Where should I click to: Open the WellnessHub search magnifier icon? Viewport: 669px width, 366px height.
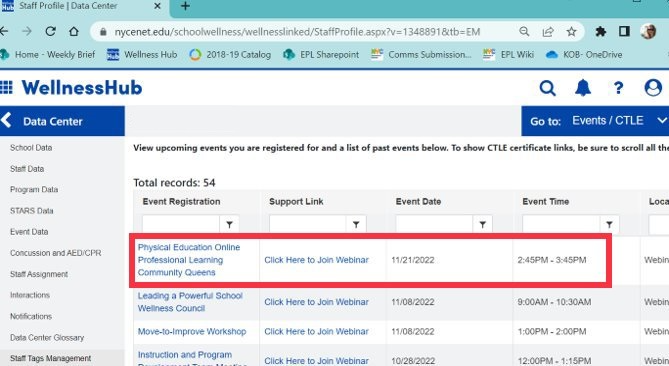(x=547, y=88)
